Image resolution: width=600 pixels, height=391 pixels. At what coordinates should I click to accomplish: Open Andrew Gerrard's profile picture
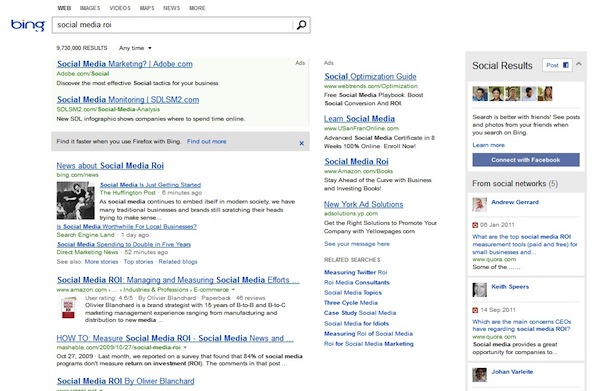479,205
